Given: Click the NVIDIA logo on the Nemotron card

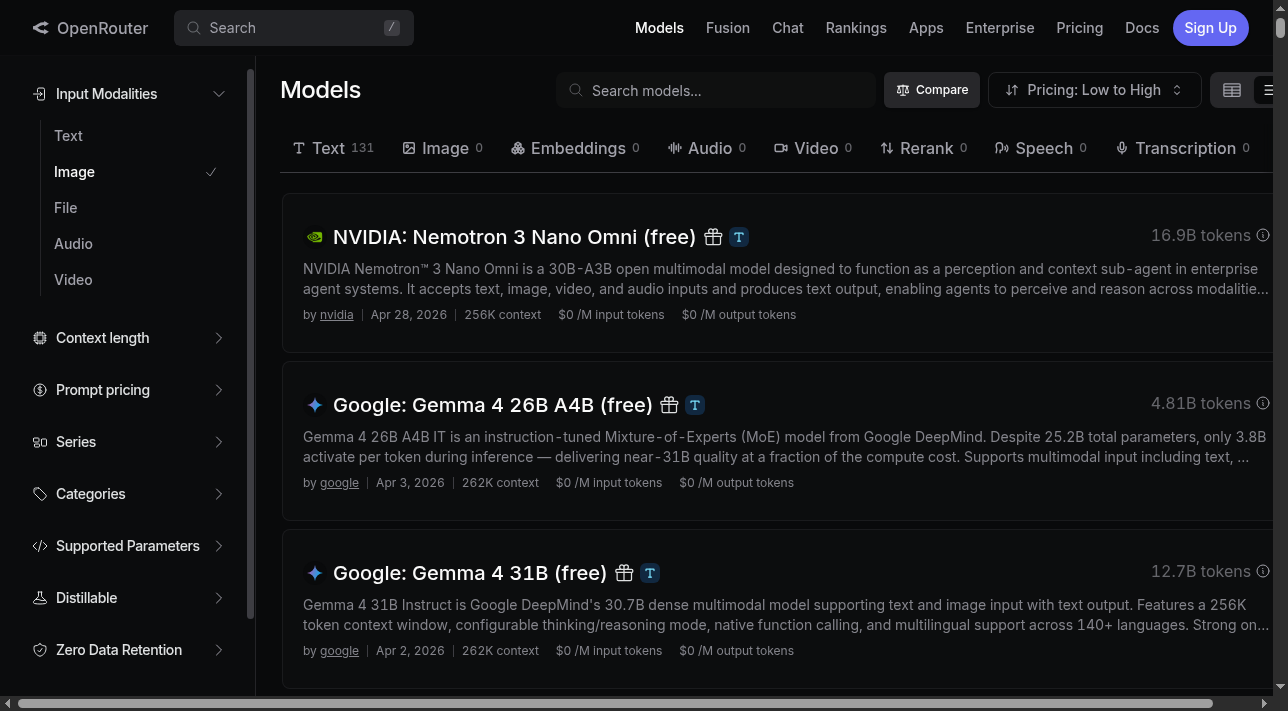Looking at the screenshot, I should coord(314,237).
